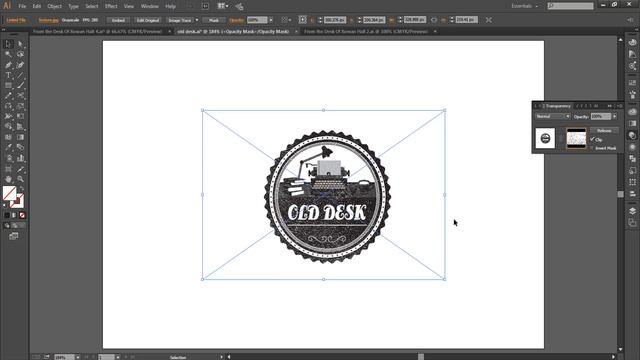Click the Transparency panel dock icon

(x=632, y=135)
